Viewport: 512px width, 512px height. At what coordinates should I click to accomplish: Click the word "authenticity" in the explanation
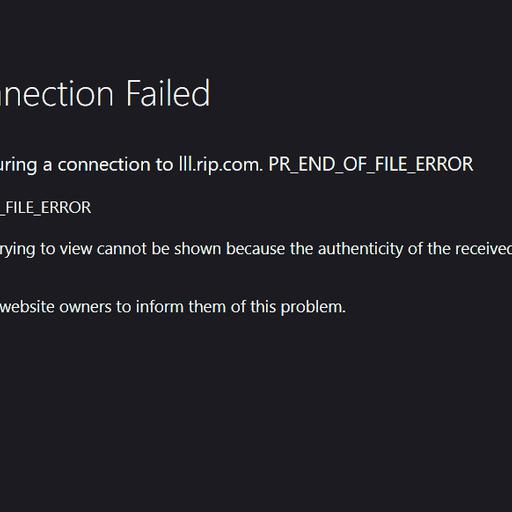pos(360,249)
